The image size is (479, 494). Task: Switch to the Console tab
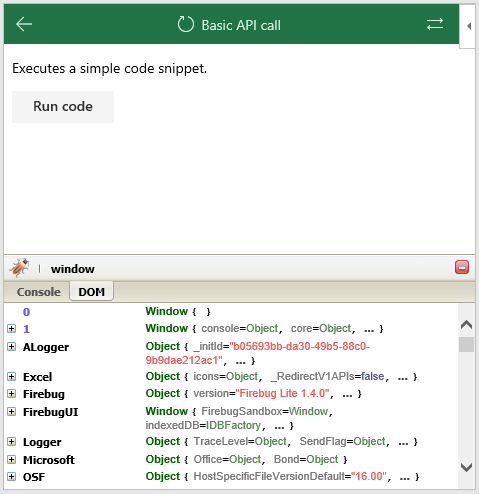click(39, 292)
